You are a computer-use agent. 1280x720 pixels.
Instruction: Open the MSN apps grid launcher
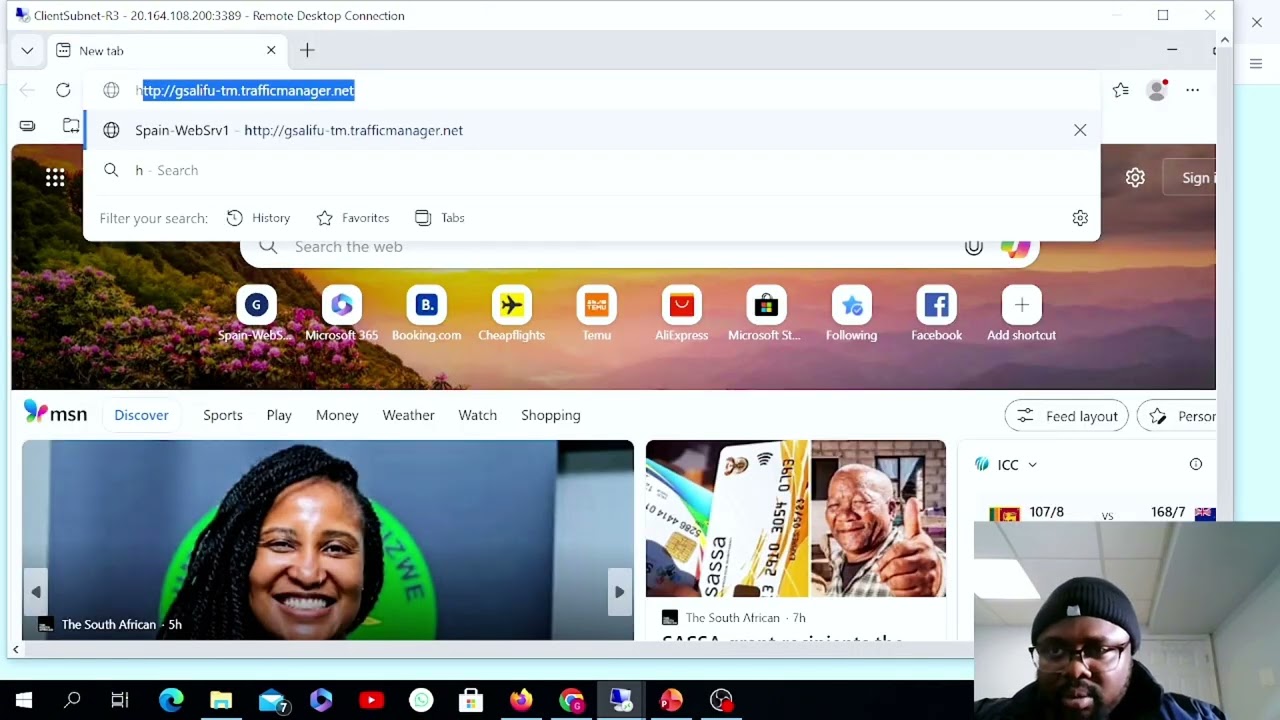point(55,178)
